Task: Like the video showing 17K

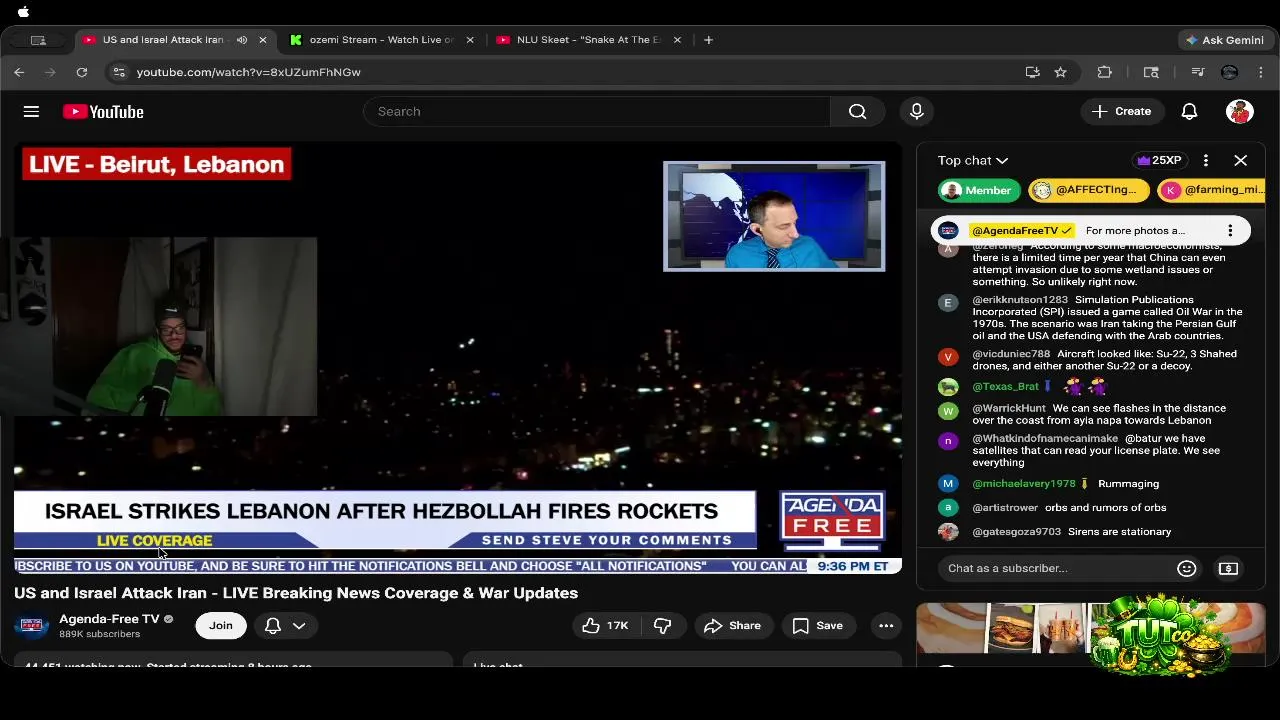Action: click(x=605, y=626)
